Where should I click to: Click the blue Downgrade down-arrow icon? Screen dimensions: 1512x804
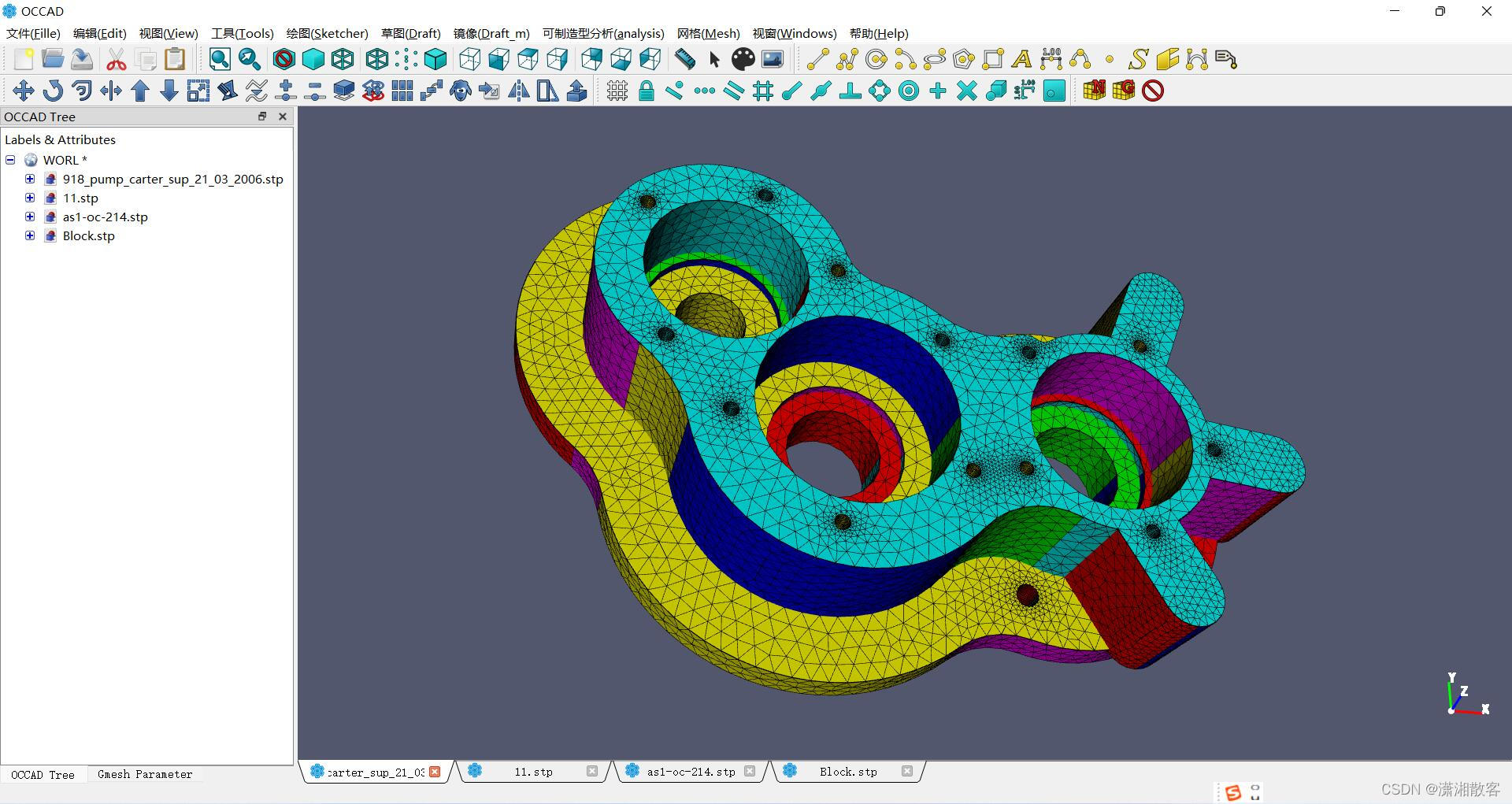pyautogui.click(x=169, y=91)
